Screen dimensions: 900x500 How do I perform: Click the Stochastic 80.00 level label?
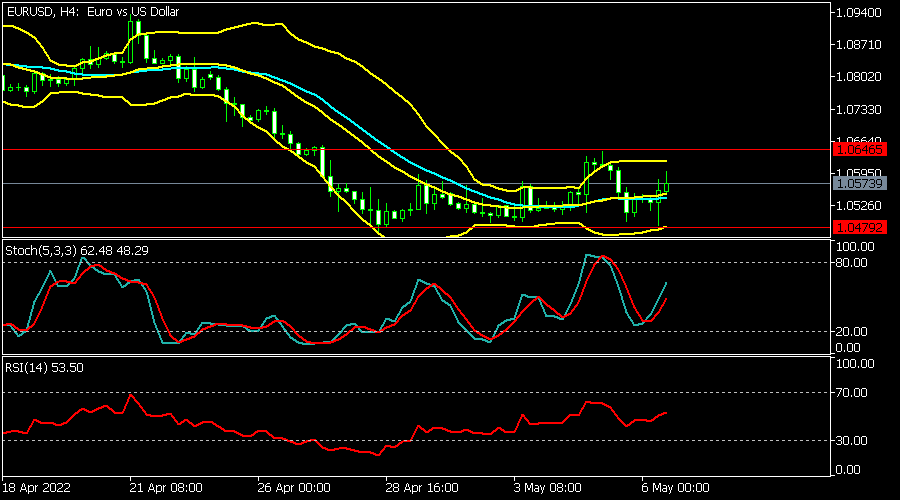click(x=851, y=263)
